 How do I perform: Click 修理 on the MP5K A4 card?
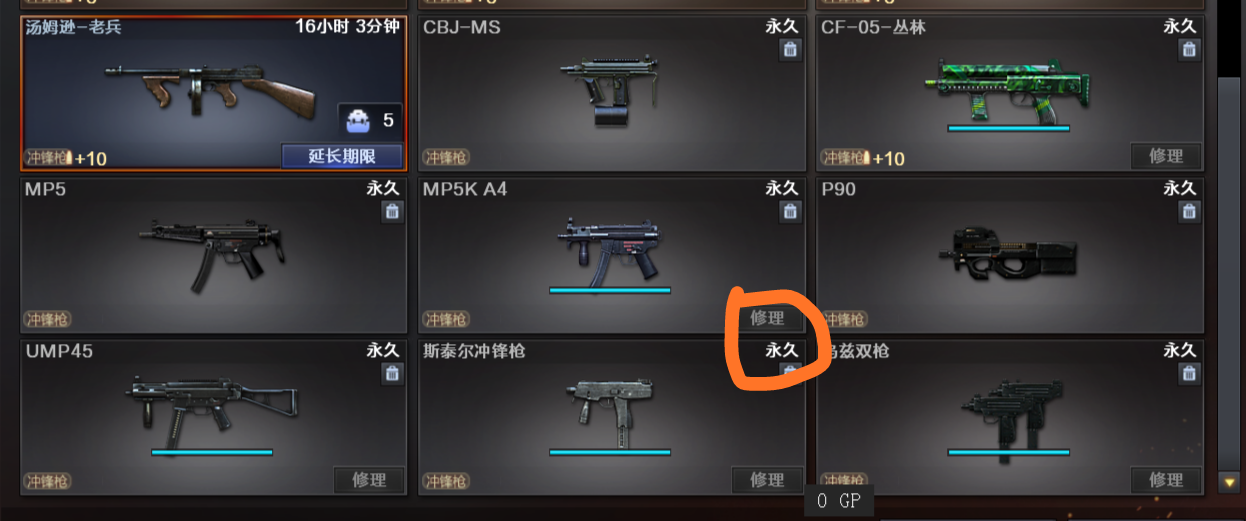coord(767,318)
